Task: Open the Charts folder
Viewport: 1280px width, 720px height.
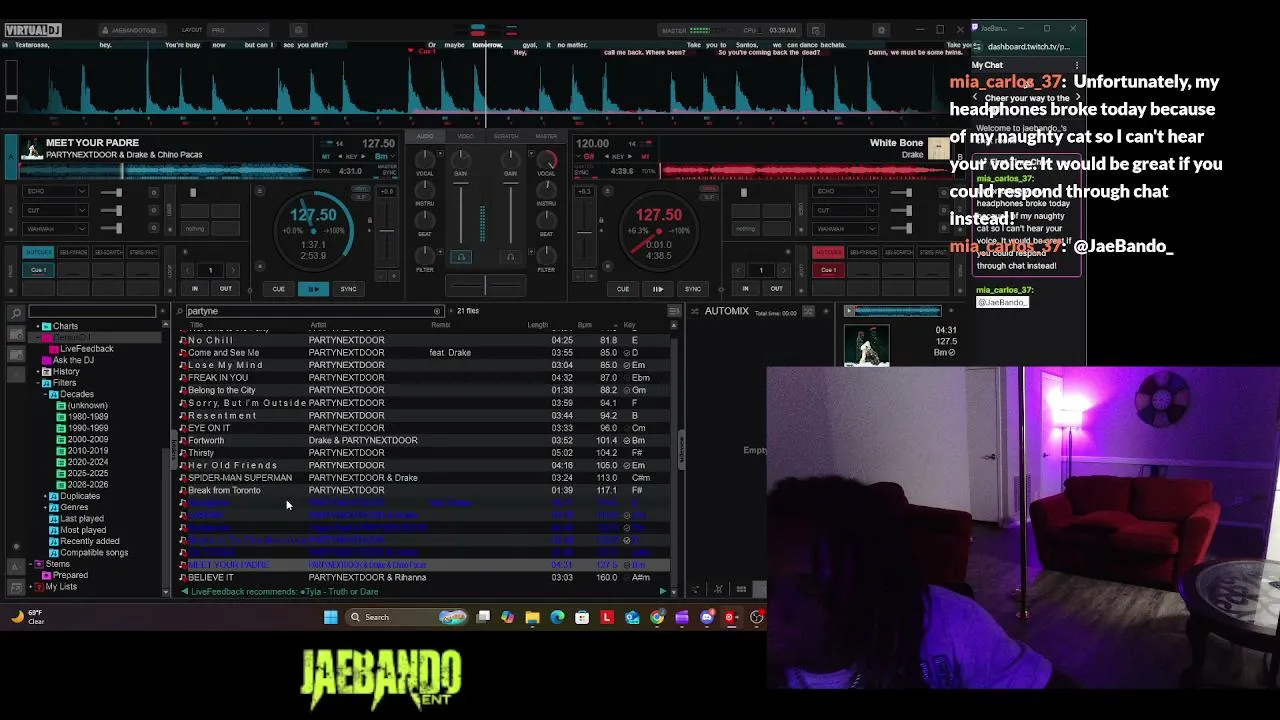Action: click(x=65, y=326)
